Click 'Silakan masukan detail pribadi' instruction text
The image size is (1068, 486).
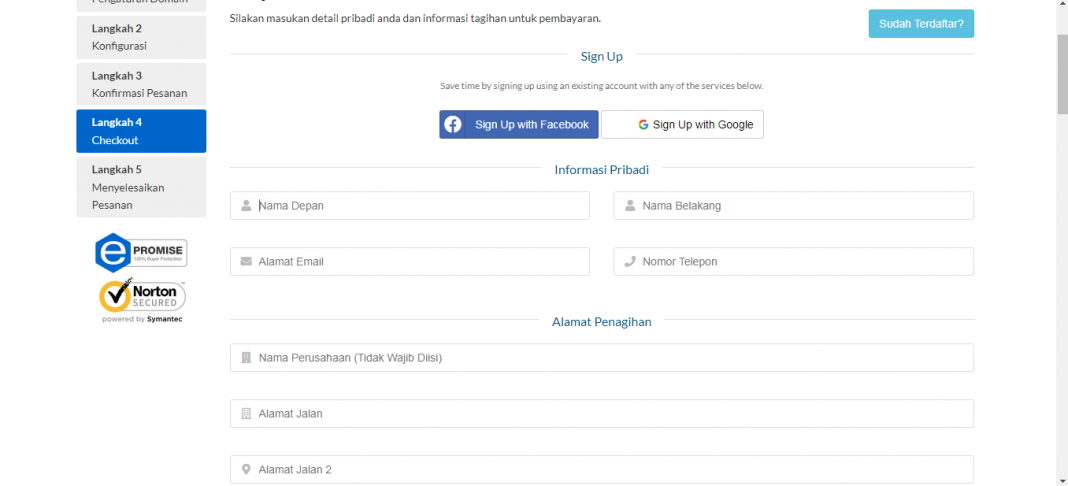415,18
